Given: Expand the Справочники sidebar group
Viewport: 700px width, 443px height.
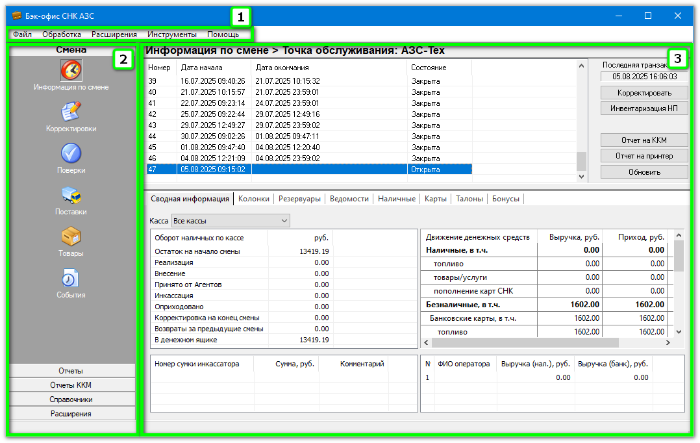Looking at the screenshot, I should pyautogui.click(x=71, y=399).
